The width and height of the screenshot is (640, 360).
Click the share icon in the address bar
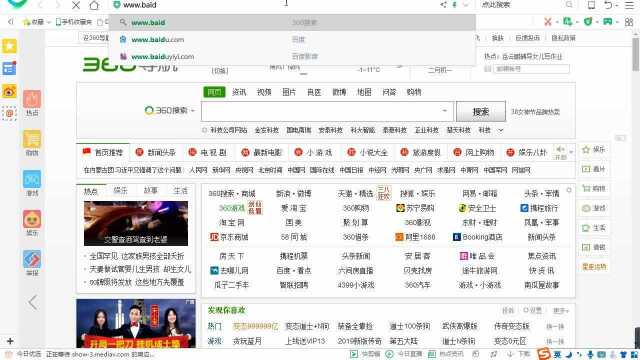tap(443, 5)
